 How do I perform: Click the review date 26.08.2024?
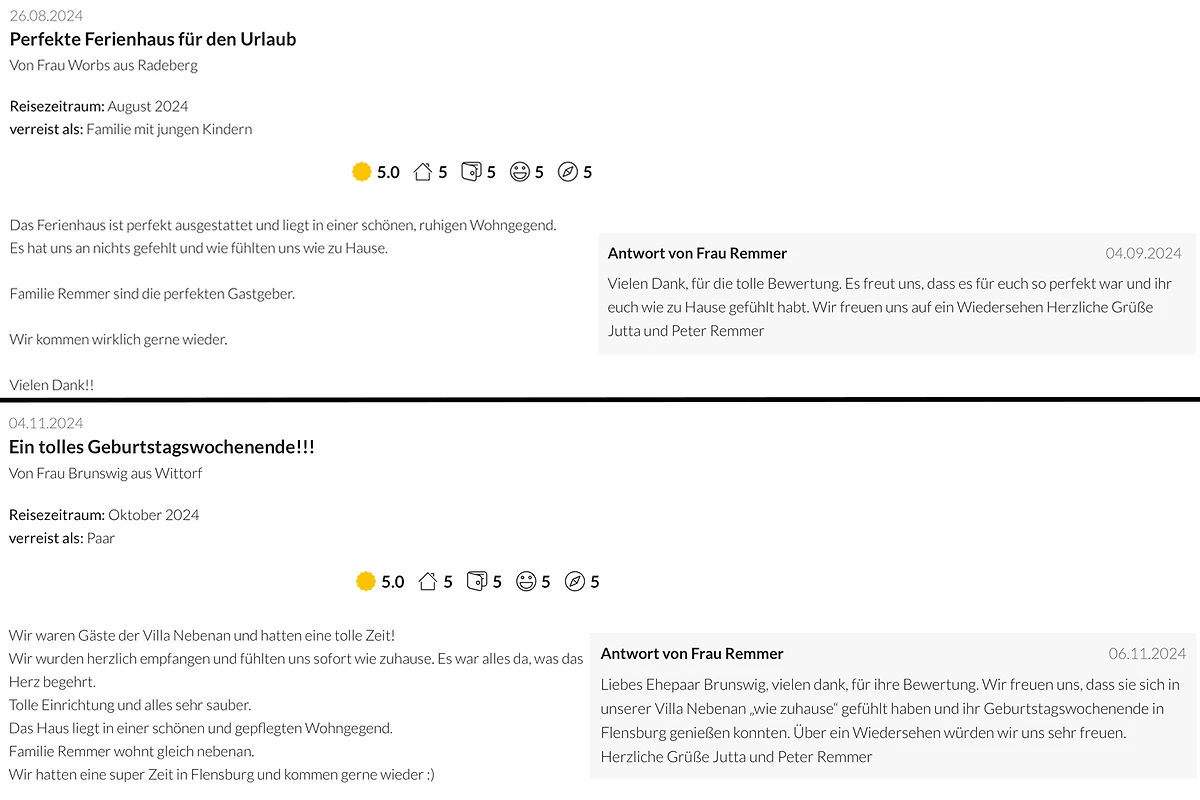click(47, 16)
